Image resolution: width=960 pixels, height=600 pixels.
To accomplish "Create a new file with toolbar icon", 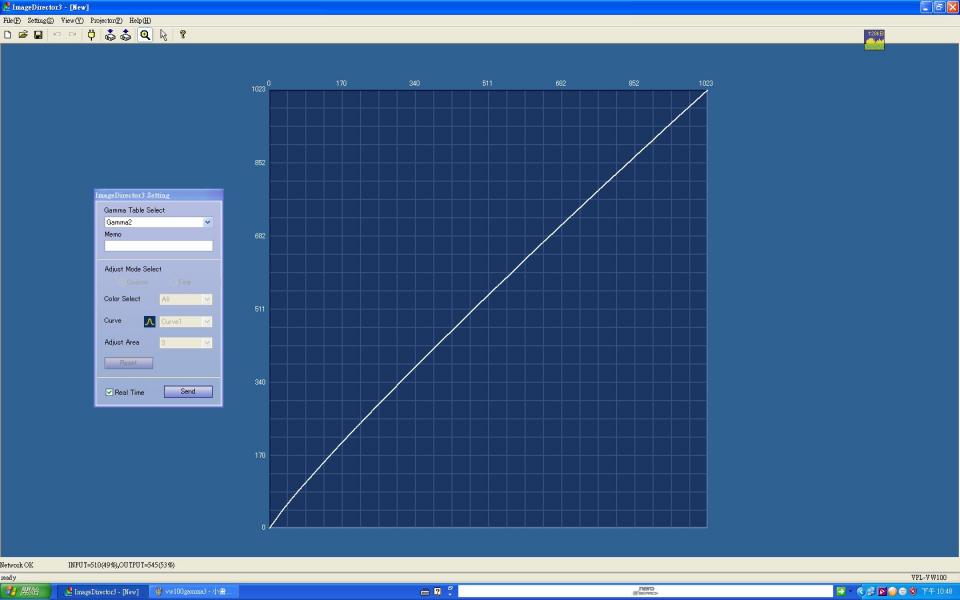I will (8, 35).
